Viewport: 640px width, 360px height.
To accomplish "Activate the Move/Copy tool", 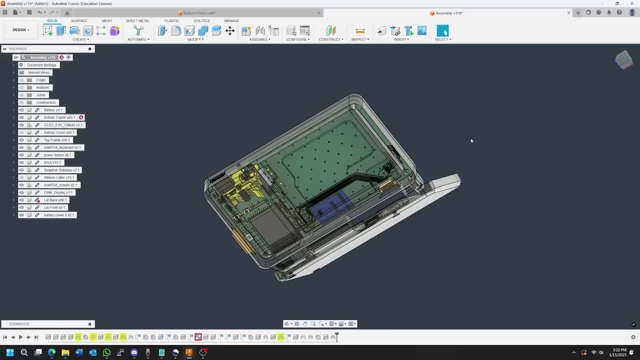I will click(230, 31).
